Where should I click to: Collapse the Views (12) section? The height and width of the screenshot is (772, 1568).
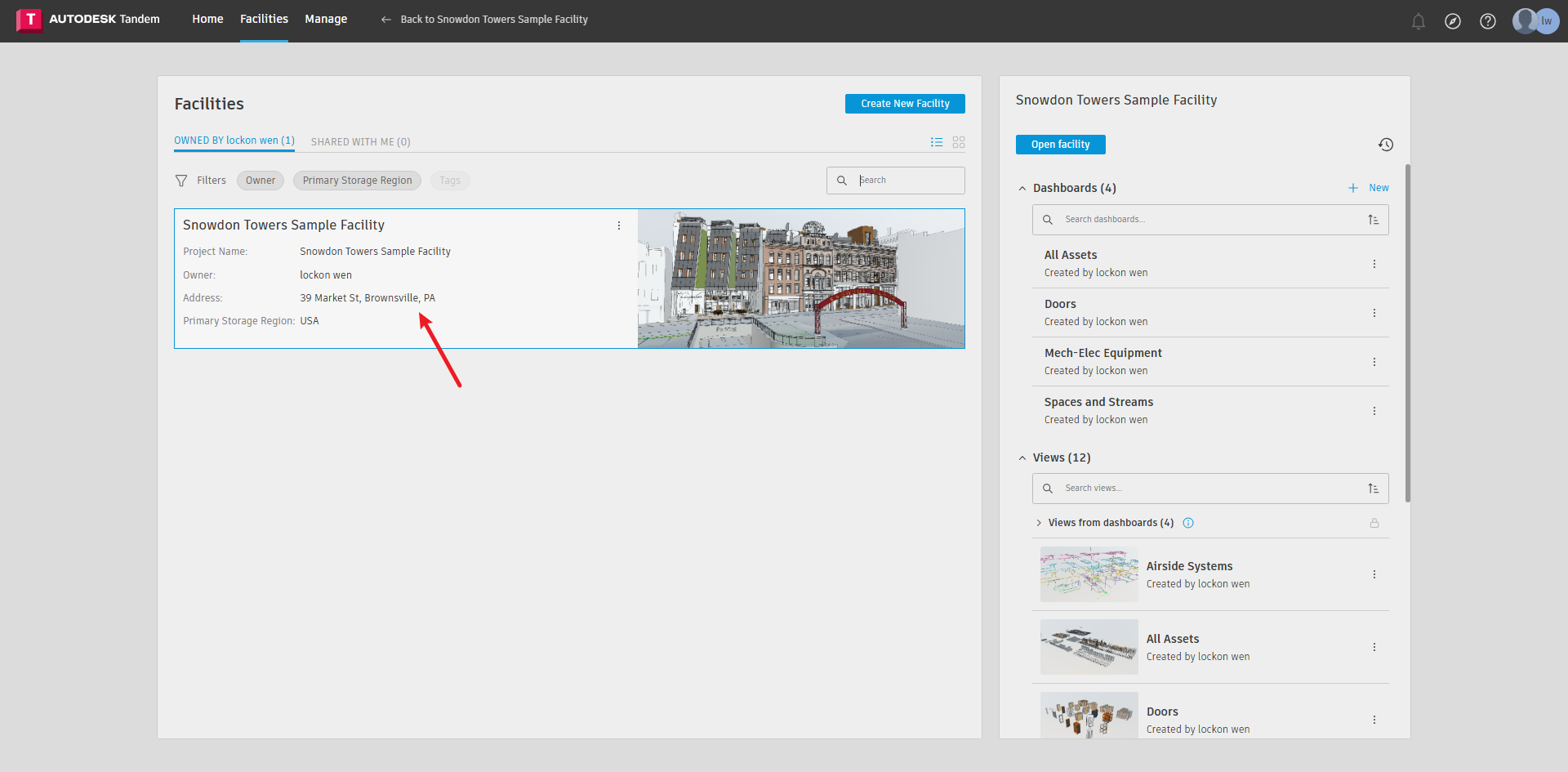(1022, 458)
